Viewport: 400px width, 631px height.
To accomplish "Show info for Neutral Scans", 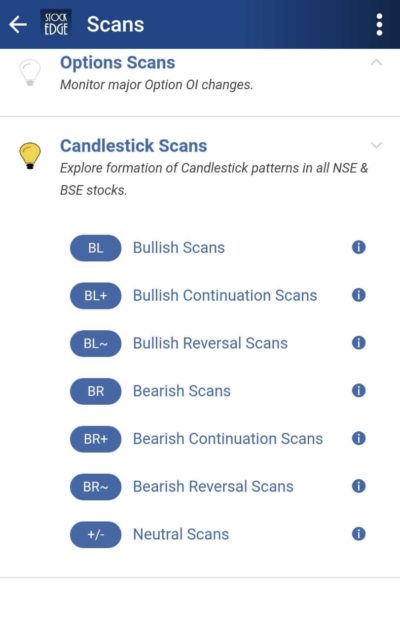I will pos(359,534).
